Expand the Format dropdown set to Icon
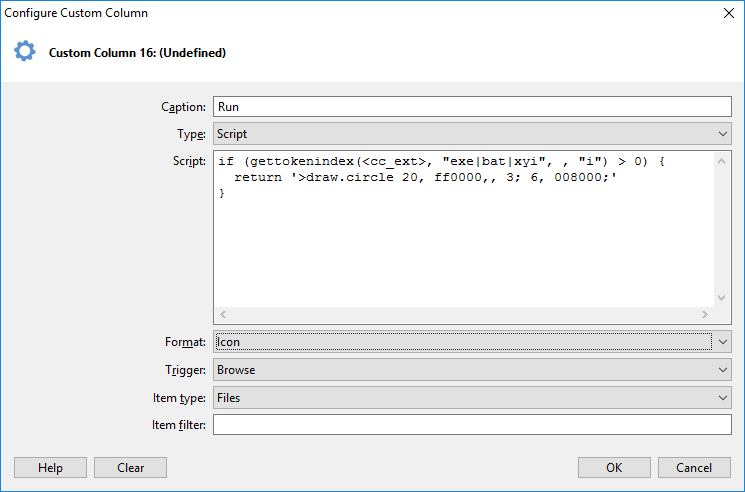Image resolution: width=745 pixels, height=492 pixels. 472,342
